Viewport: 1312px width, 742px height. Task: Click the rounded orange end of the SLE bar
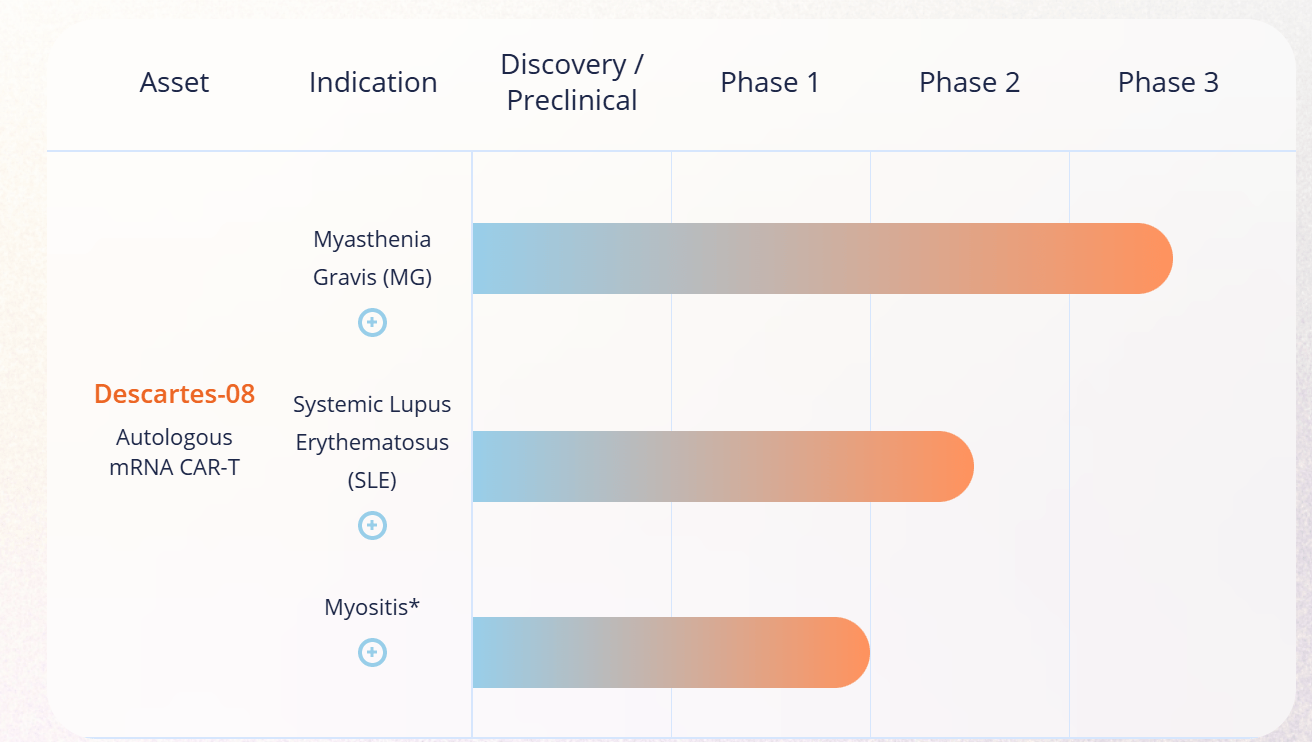[949, 467]
